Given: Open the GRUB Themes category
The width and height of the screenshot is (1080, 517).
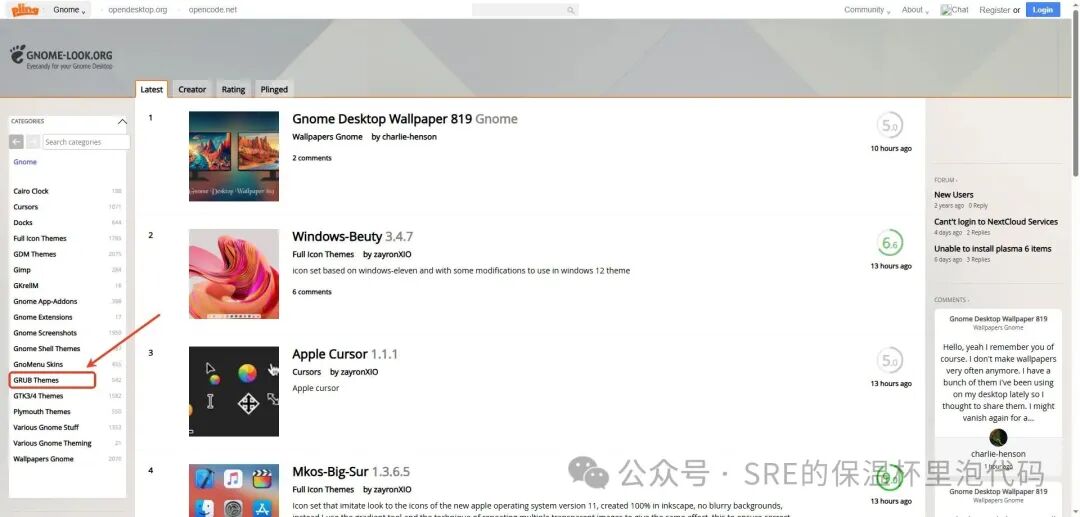Looking at the screenshot, I should [x=36, y=380].
